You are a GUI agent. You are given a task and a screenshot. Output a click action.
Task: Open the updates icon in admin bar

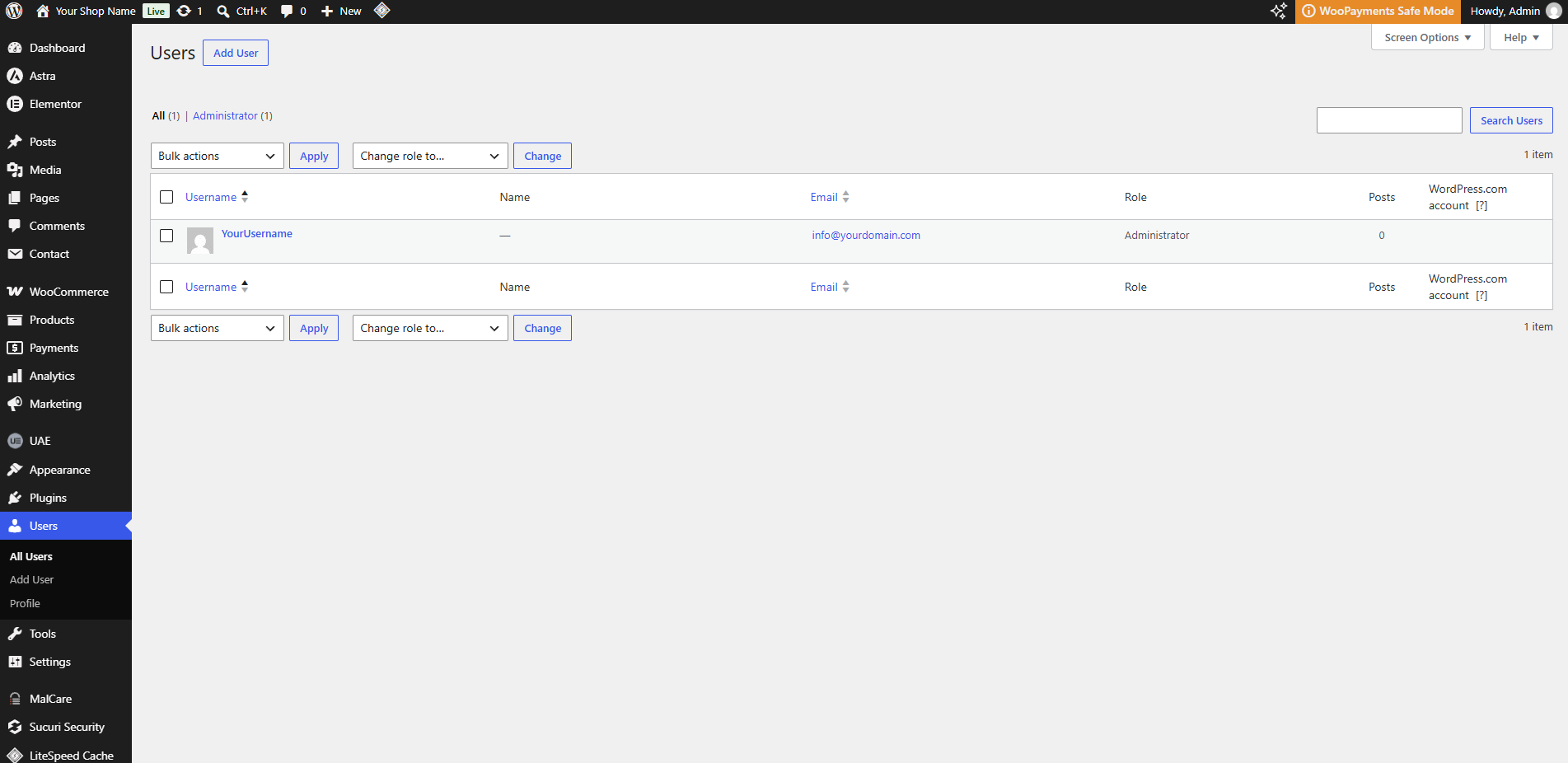[185, 11]
